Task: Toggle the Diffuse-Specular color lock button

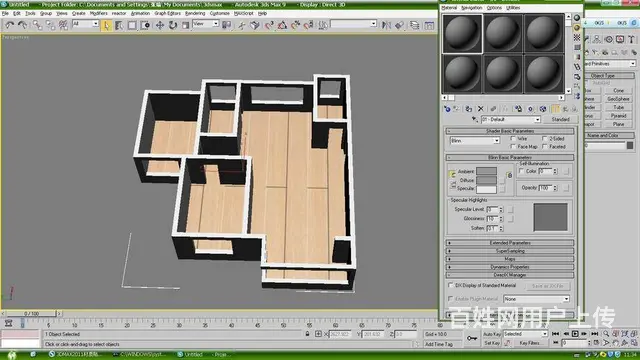Action: click(453, 185)
